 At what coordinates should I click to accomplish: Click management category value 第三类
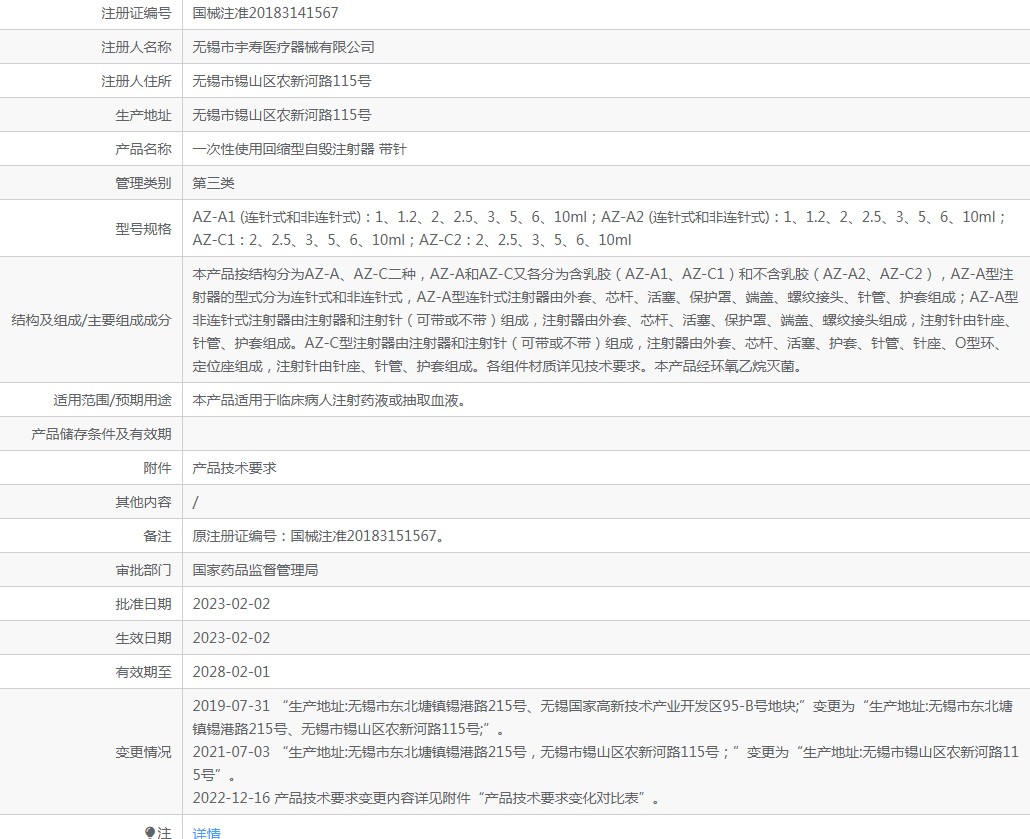pos(213,183)
